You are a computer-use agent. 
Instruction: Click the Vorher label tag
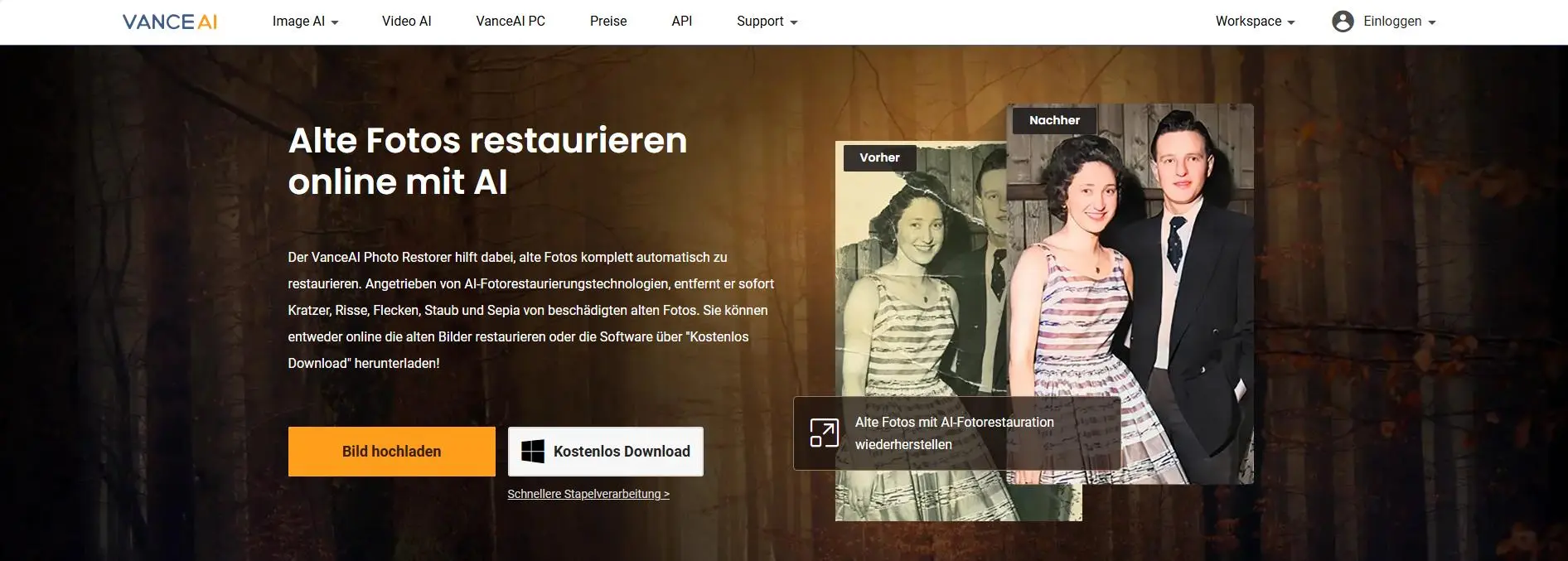tap(879, 157)
